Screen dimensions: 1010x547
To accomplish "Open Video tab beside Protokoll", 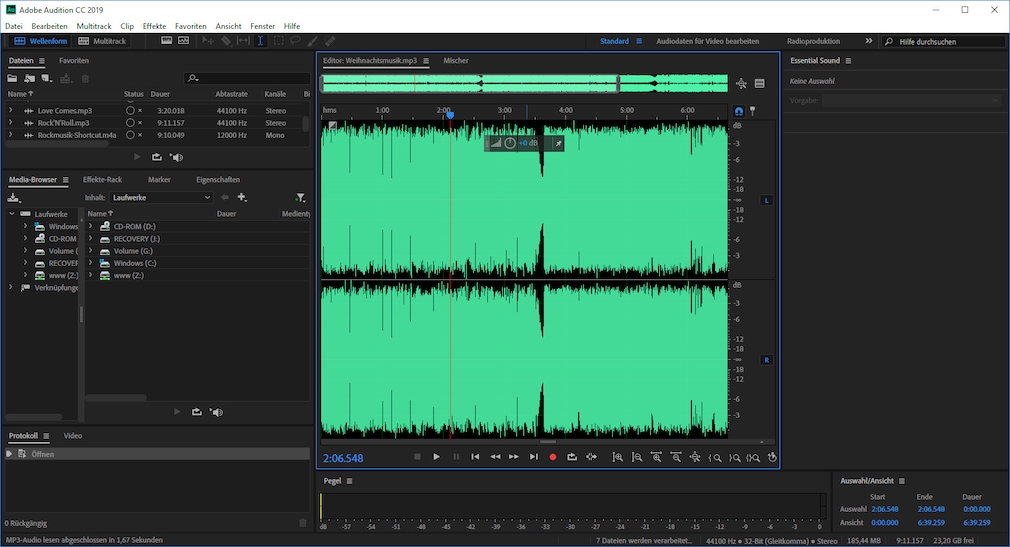I will (72, 436).
